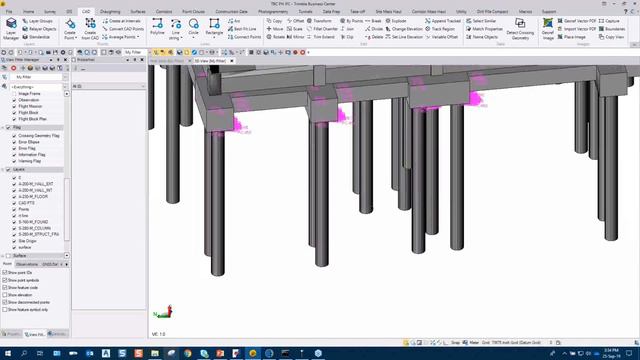This screenshot has width=640, height=360.
Task: Toggle Show point IDs checkbox
Action: [x=5, y=272]
